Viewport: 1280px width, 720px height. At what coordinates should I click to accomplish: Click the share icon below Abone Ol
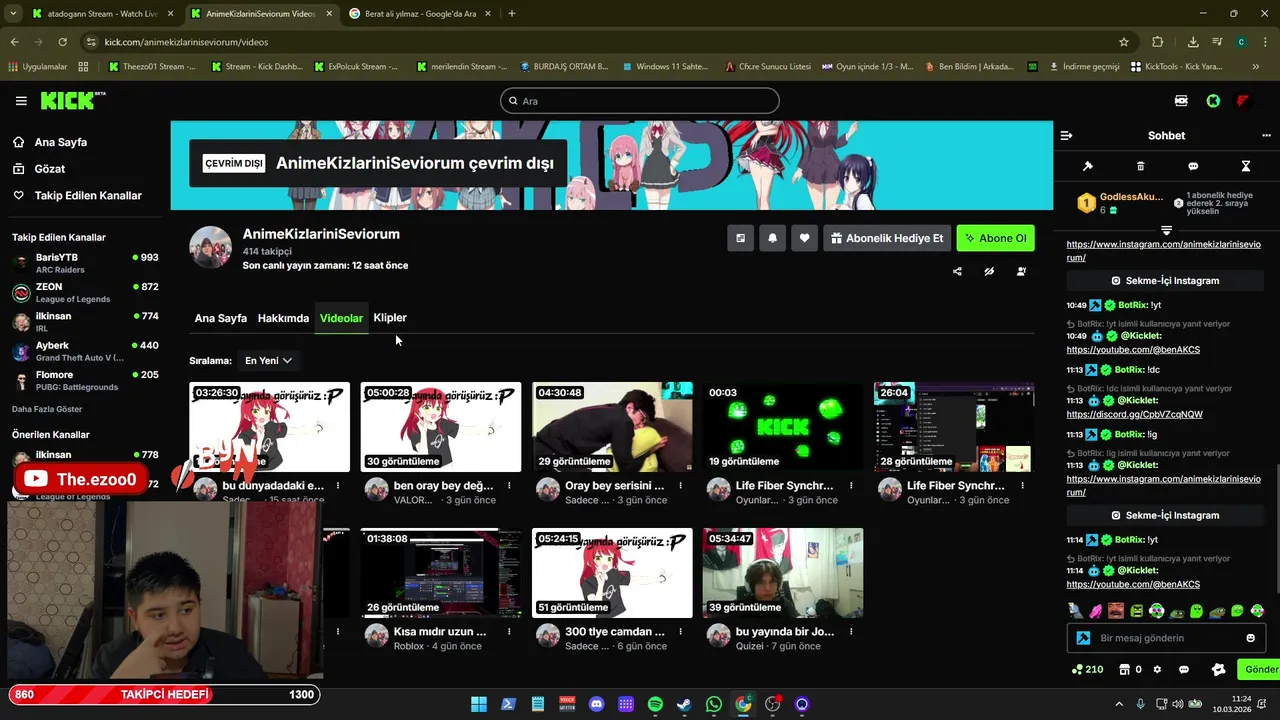957,271
